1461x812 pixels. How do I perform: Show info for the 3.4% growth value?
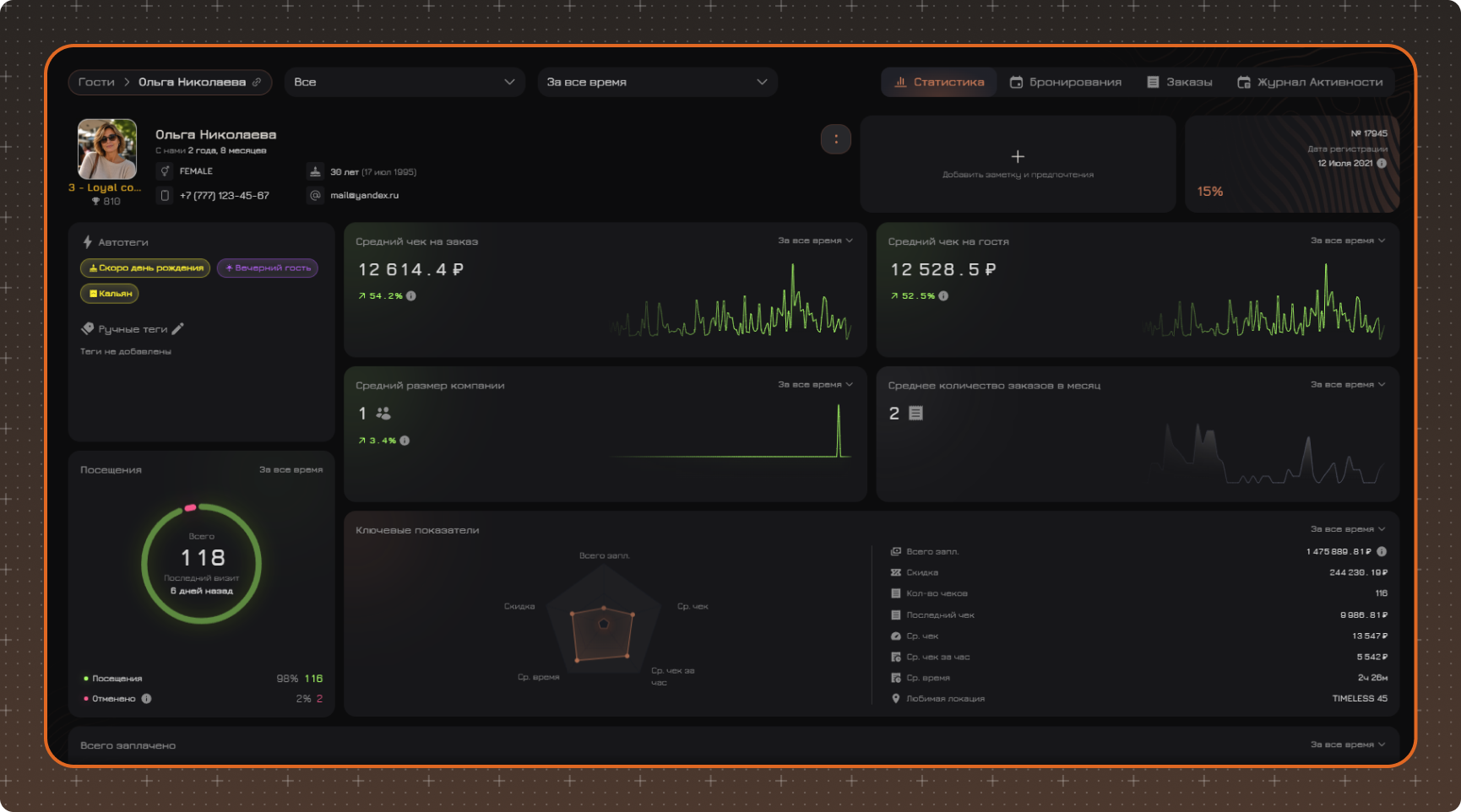pos(405,441)
